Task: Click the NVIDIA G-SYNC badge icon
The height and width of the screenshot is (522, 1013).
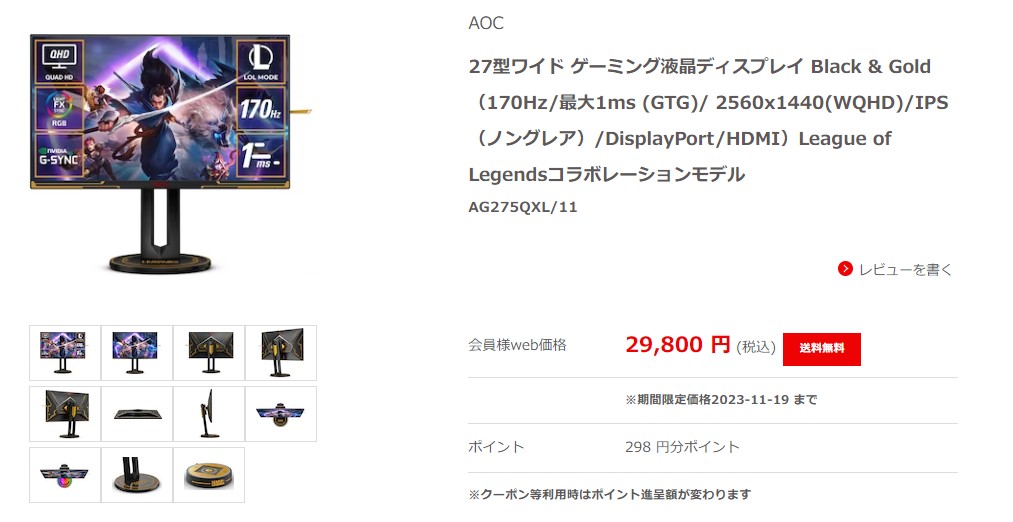Action: click(x=59, y=156)
